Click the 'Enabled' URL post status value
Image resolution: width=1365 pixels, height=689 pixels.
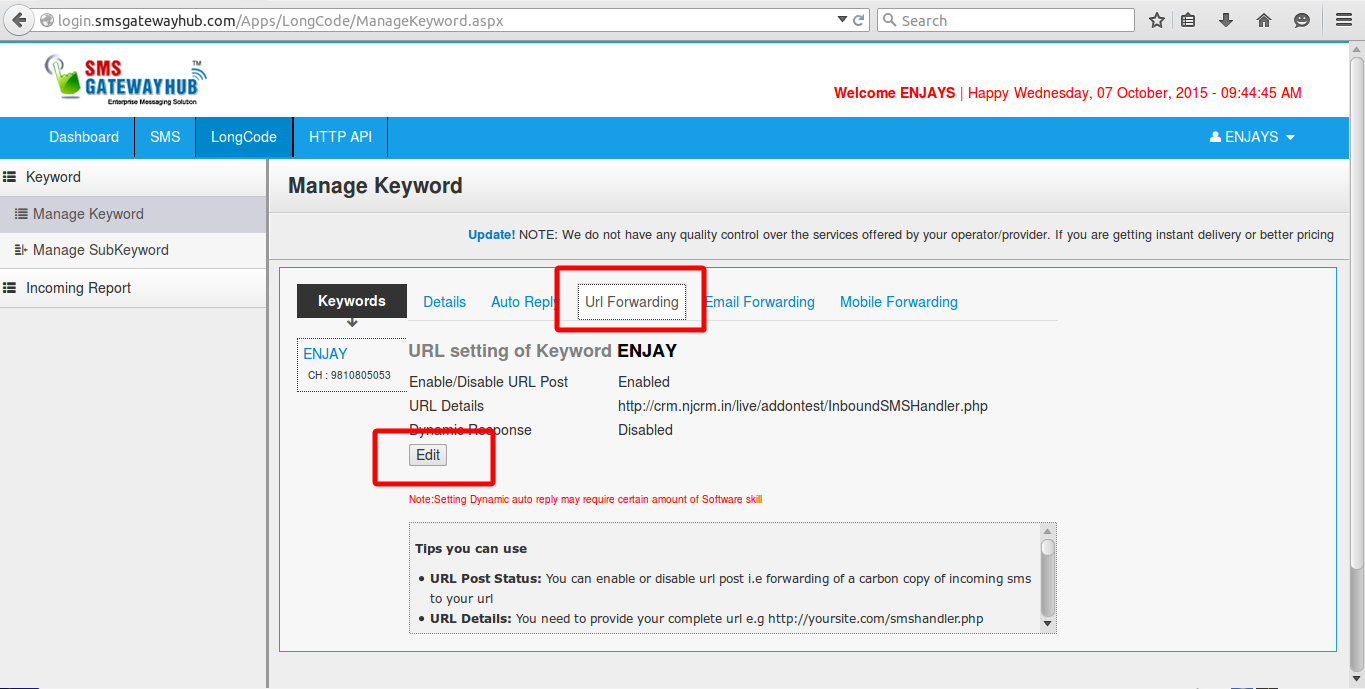pyautogui.click(x=644, y=382)
